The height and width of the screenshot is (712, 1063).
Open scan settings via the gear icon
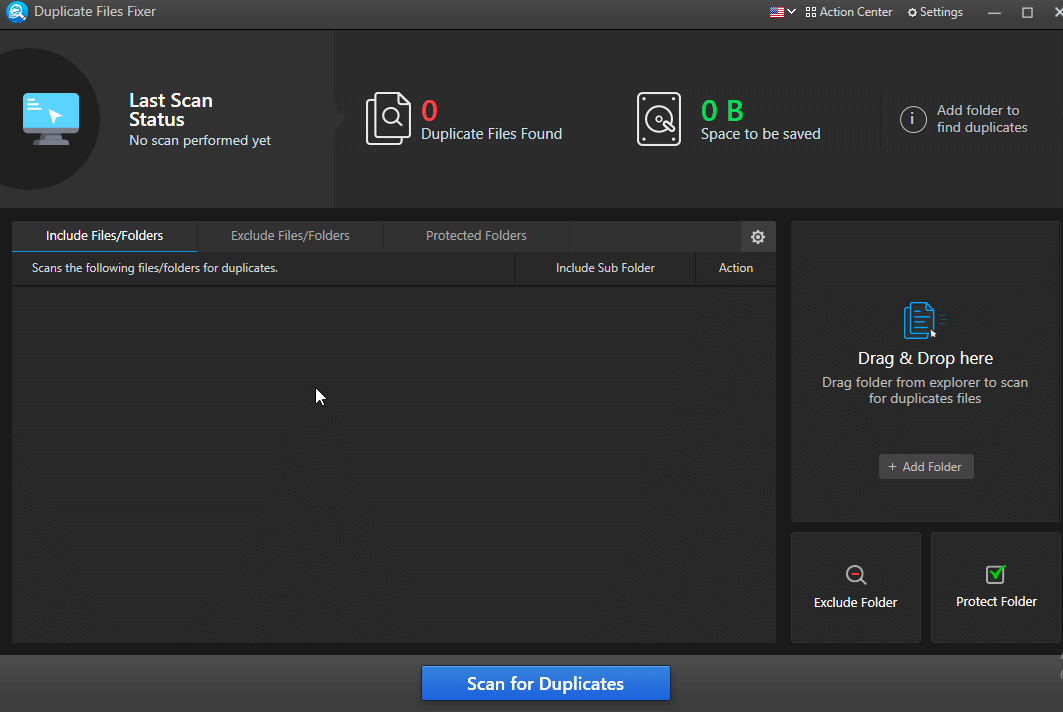[x=758, y=237]
